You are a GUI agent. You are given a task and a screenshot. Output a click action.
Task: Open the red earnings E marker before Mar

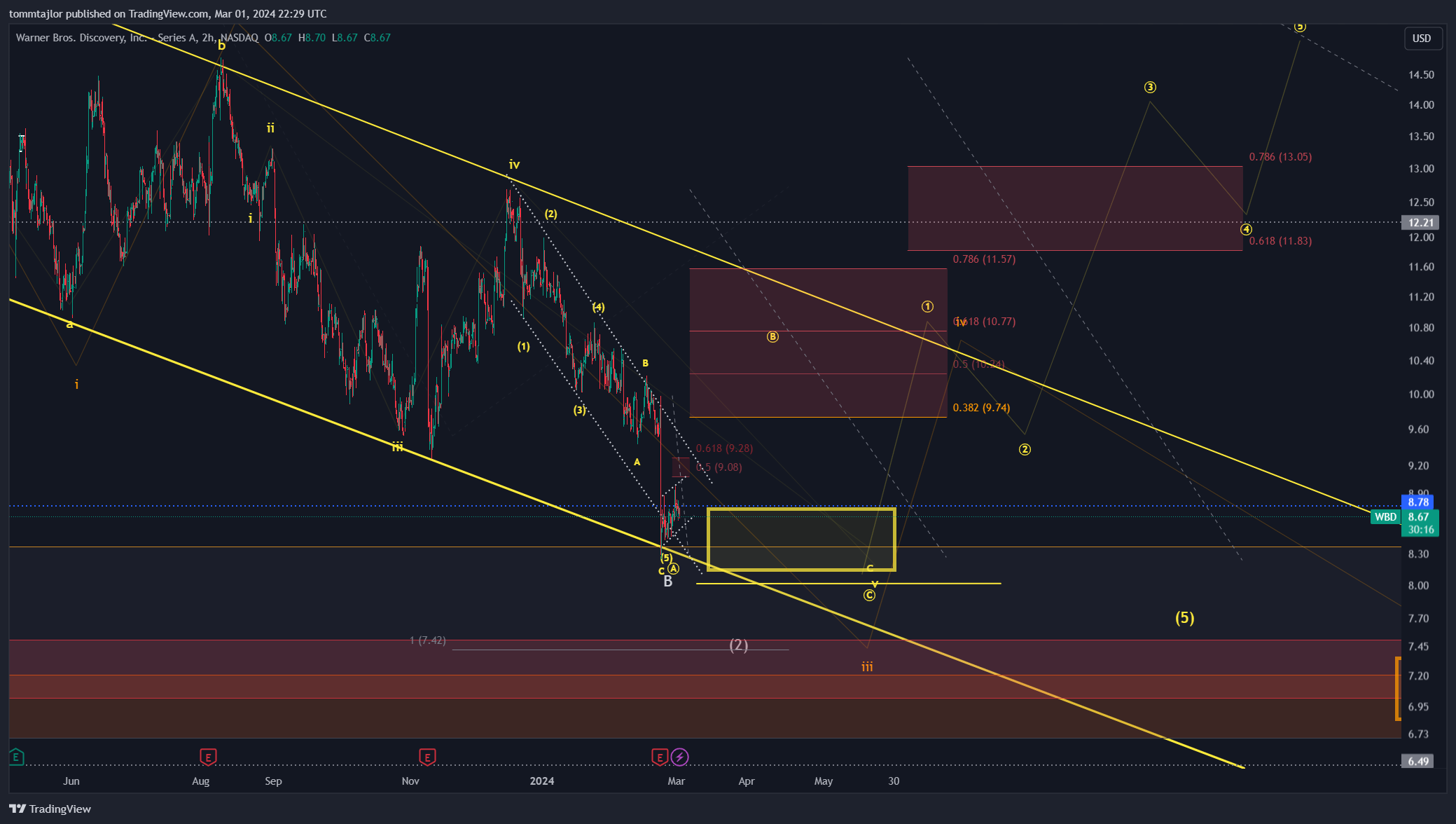660,757
